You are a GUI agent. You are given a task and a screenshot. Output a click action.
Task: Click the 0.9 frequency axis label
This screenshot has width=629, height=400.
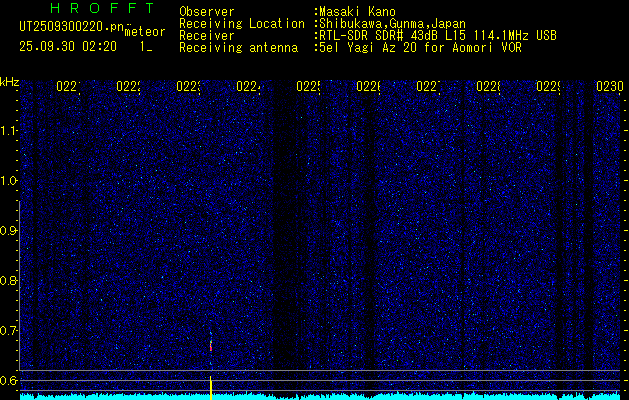pos(9,231)
